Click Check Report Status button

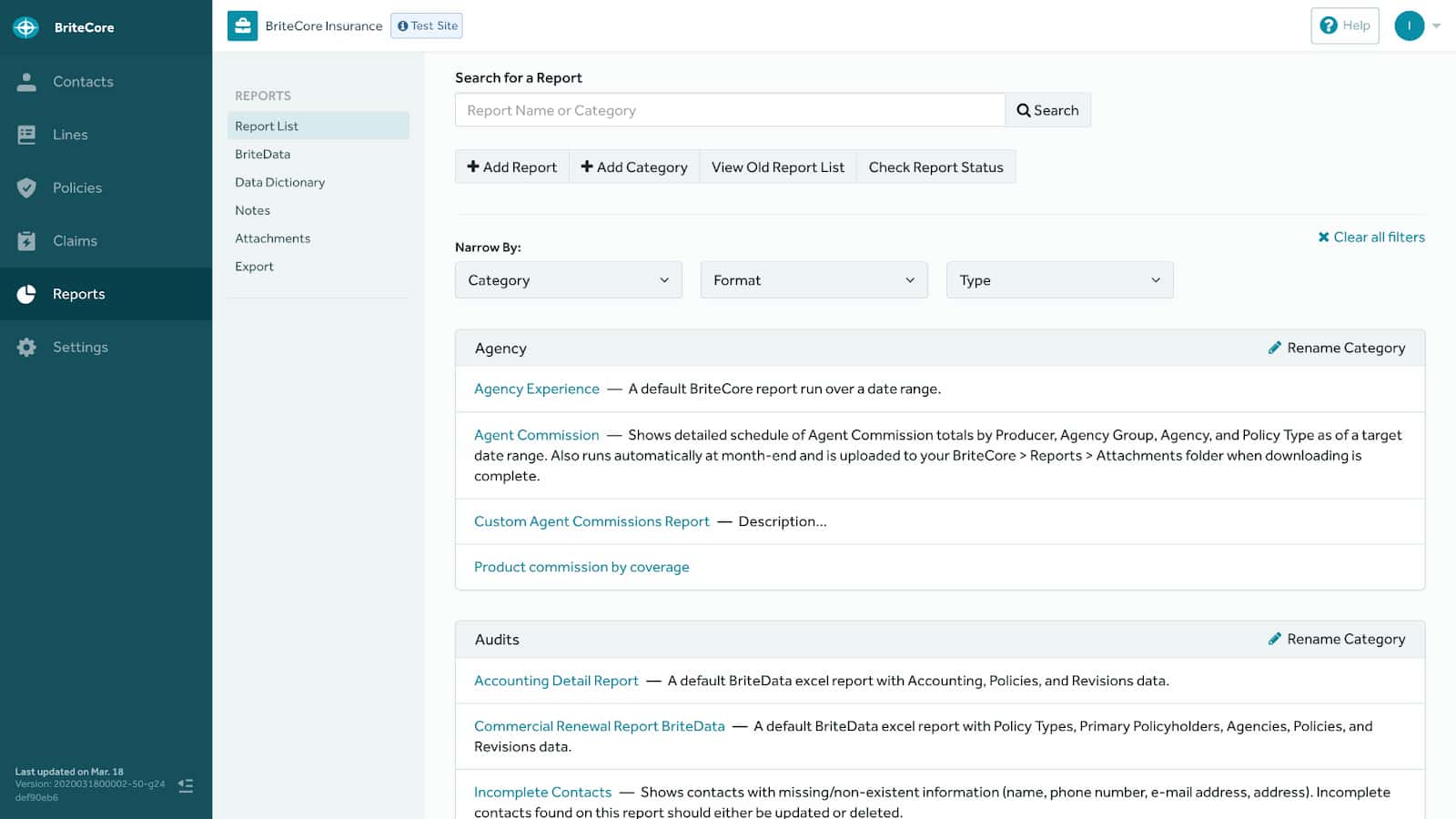point(936,167)
